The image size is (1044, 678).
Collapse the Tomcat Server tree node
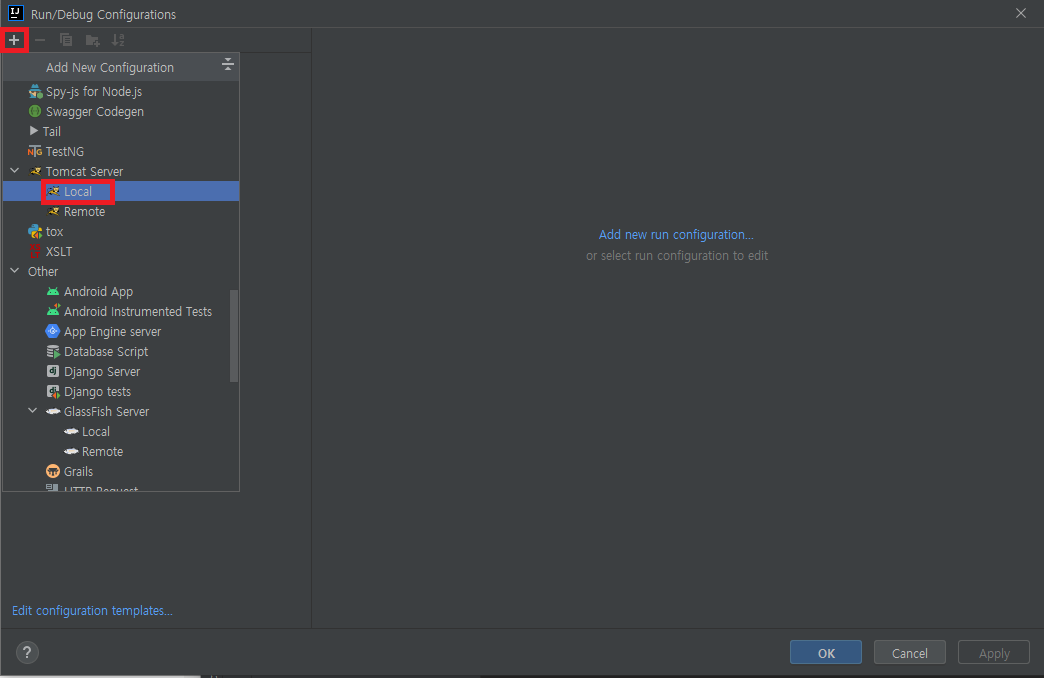[15, 171]
